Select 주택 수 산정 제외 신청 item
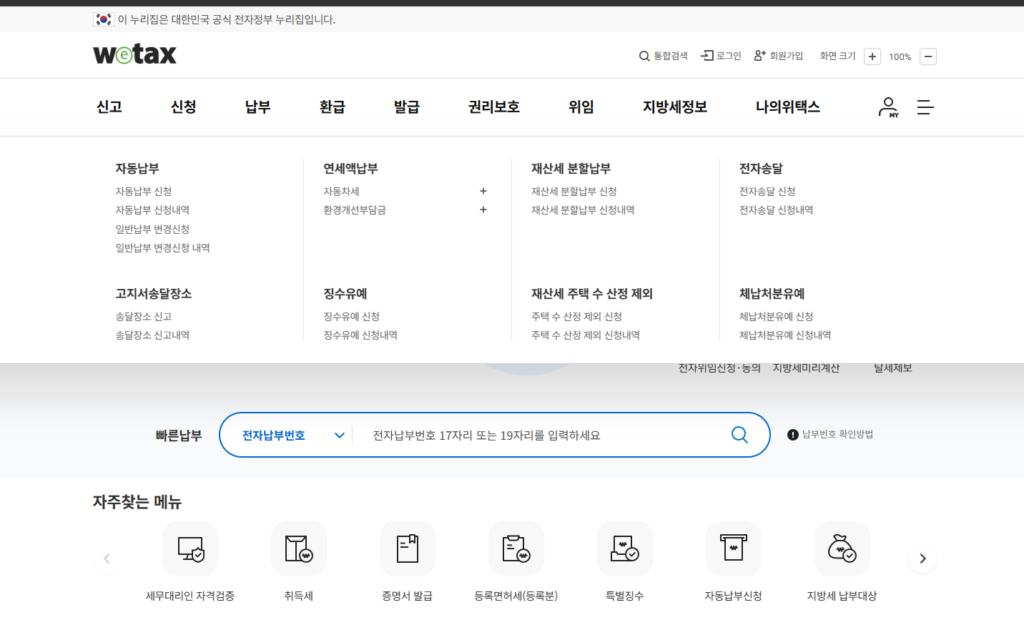This screenshot has height=620, width=1024. point(577,316)
